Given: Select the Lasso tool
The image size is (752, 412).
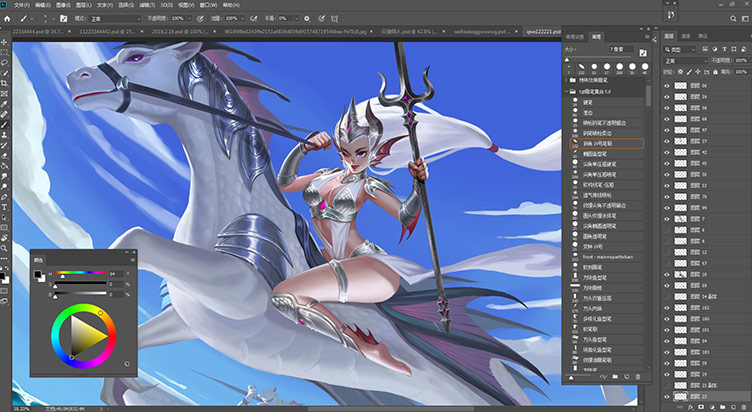Looking at the screenshot, I should 4,63.
